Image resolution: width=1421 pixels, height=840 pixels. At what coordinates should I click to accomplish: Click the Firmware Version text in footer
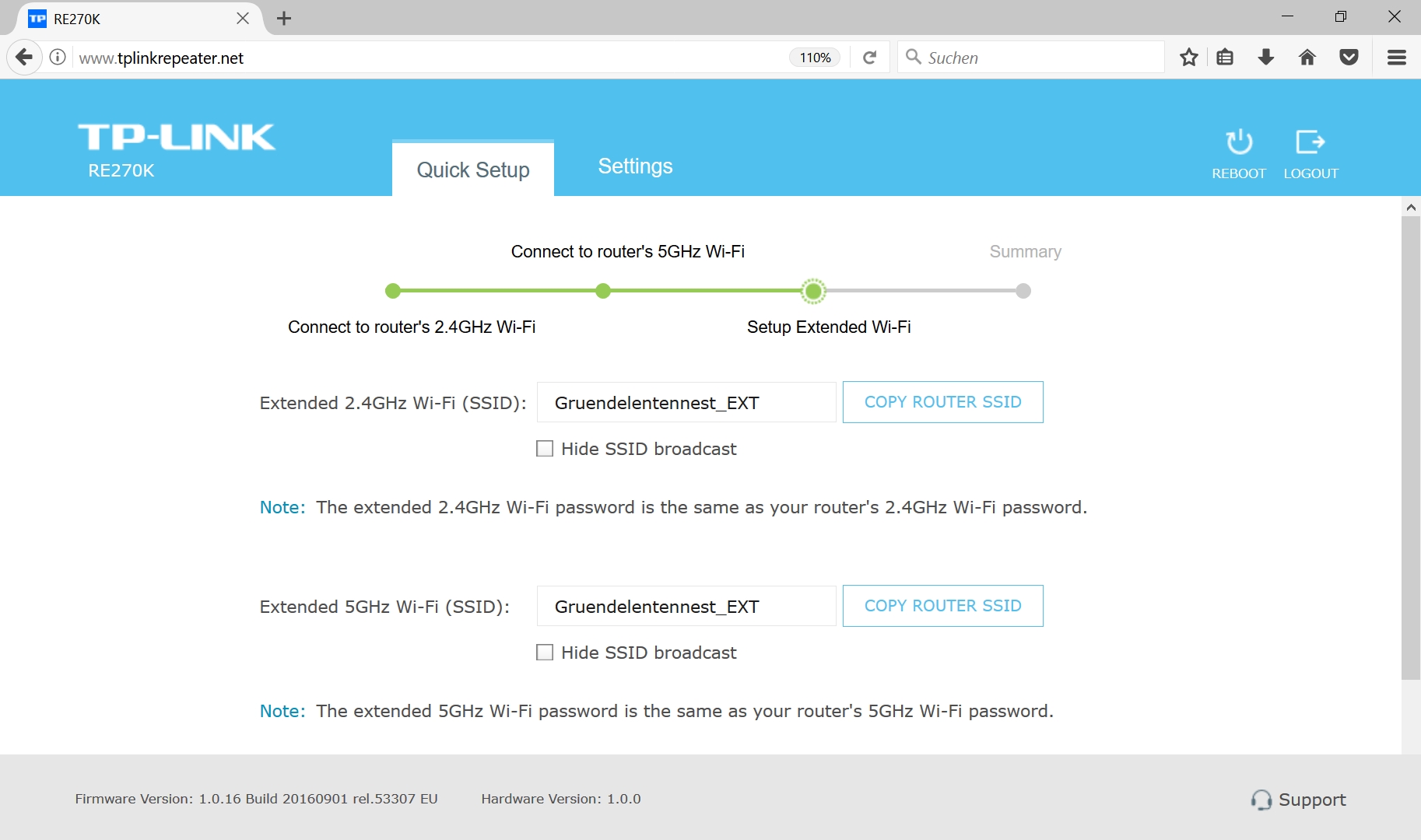[x=256, y=799]
